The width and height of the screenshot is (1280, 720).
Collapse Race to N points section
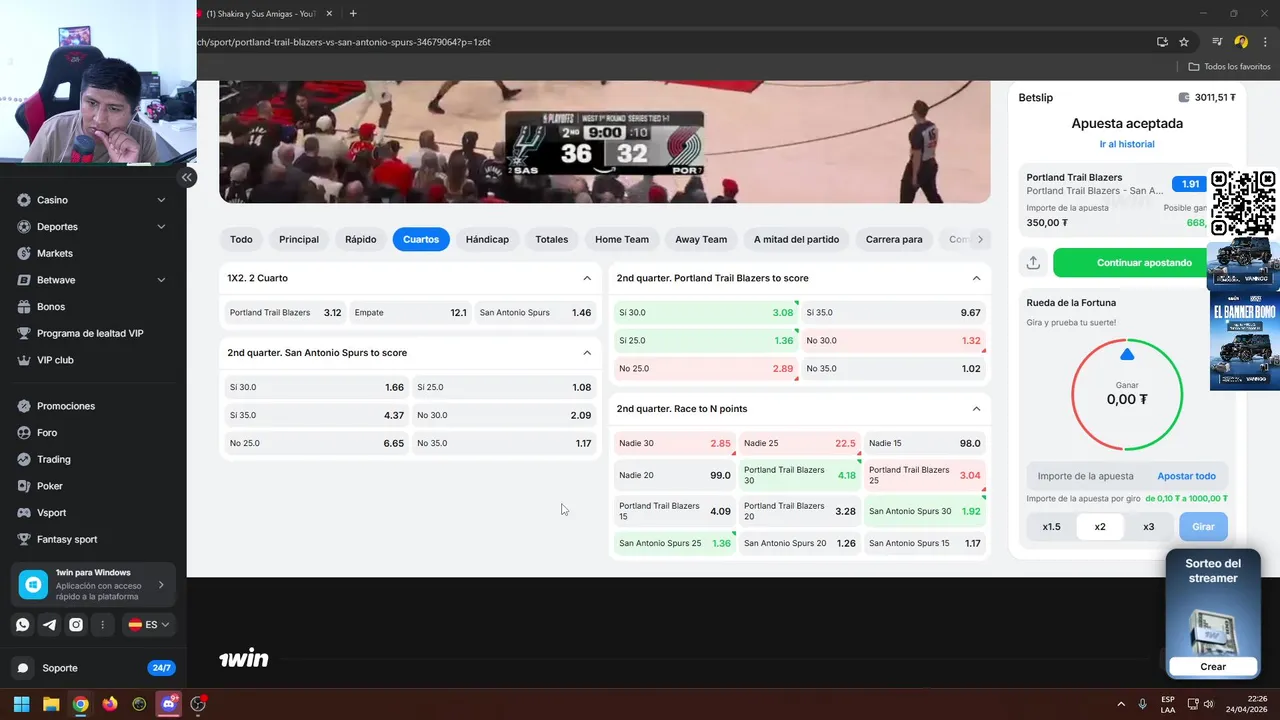pyautogui.click(x=976, y=409)
